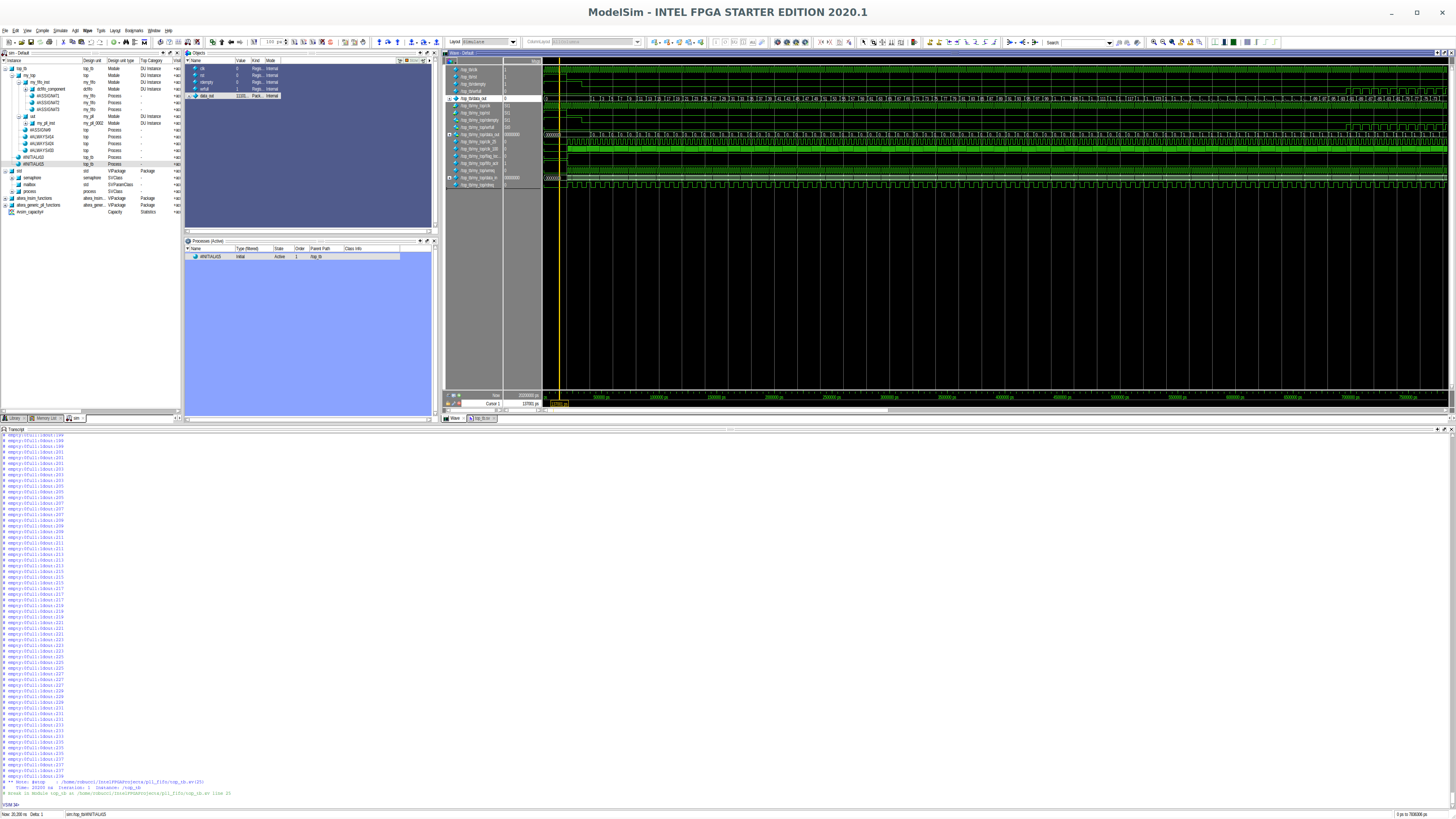Select the /top_tb/wrfull signal in wave list
The image size is (1456, 819).
tap(471, 91)
